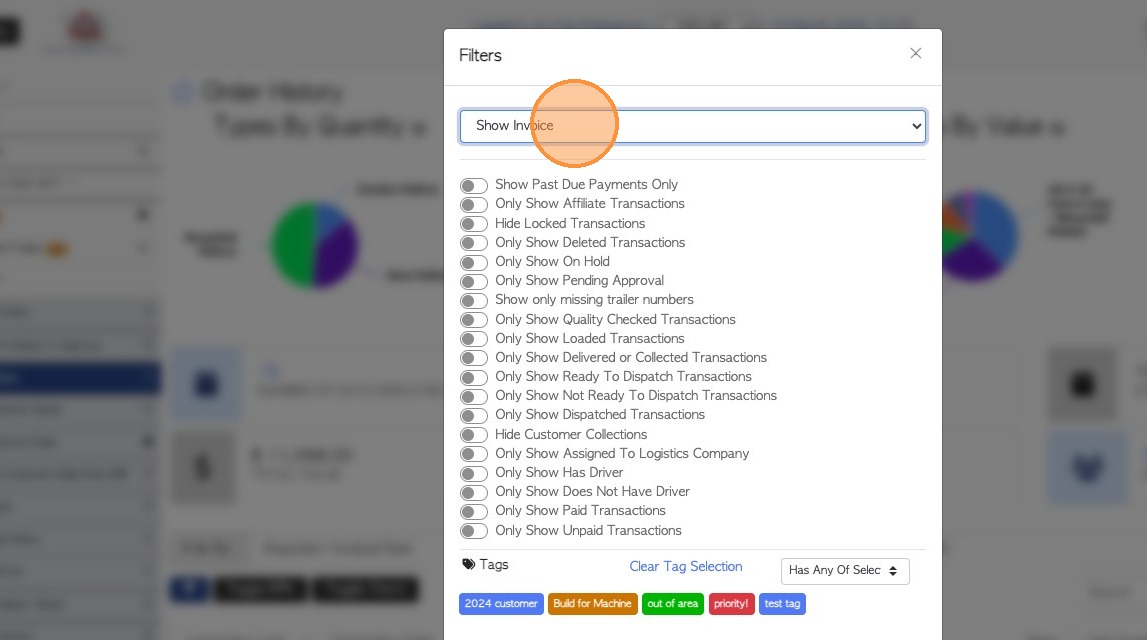
Task: Select the red priority! tag
Action: [731, 604]
